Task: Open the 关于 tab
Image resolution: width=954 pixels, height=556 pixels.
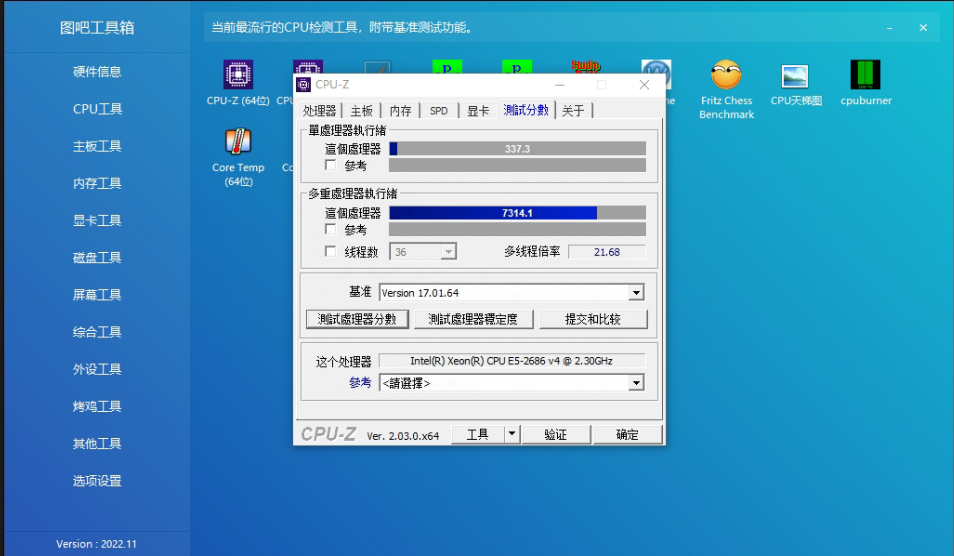Action: (573, 111)
